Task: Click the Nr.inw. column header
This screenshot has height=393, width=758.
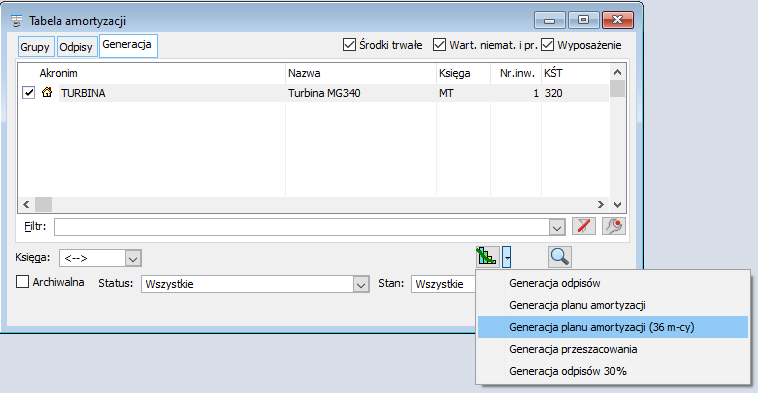Action: tap(516, 73)
